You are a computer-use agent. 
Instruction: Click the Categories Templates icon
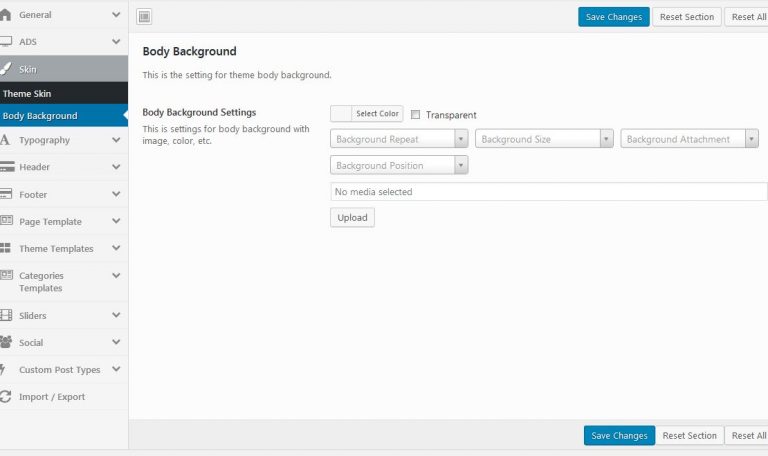tap(6, 275)
